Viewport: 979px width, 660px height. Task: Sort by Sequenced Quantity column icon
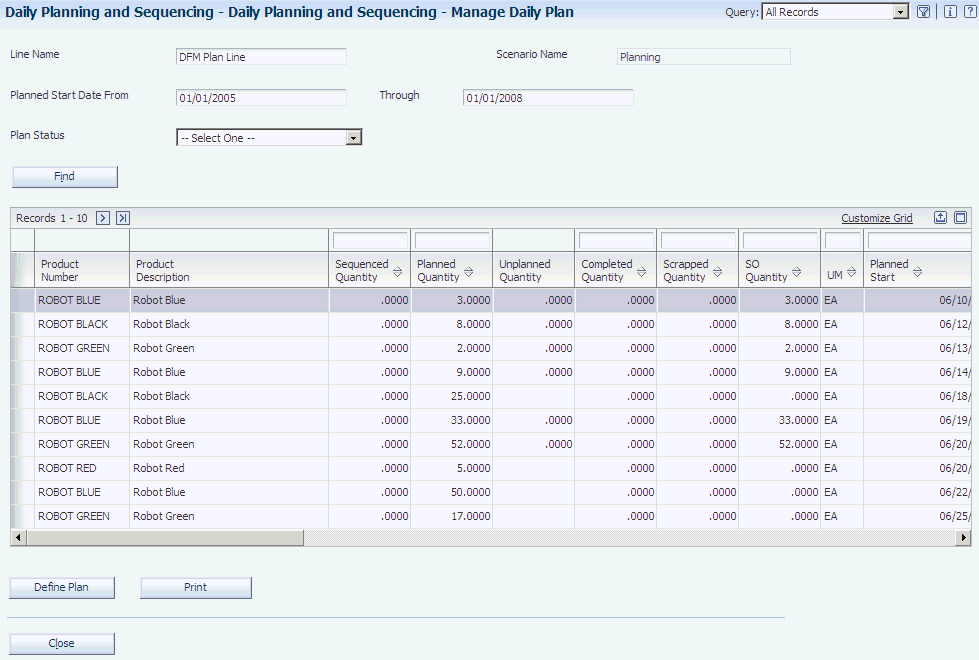pos(397,271)
